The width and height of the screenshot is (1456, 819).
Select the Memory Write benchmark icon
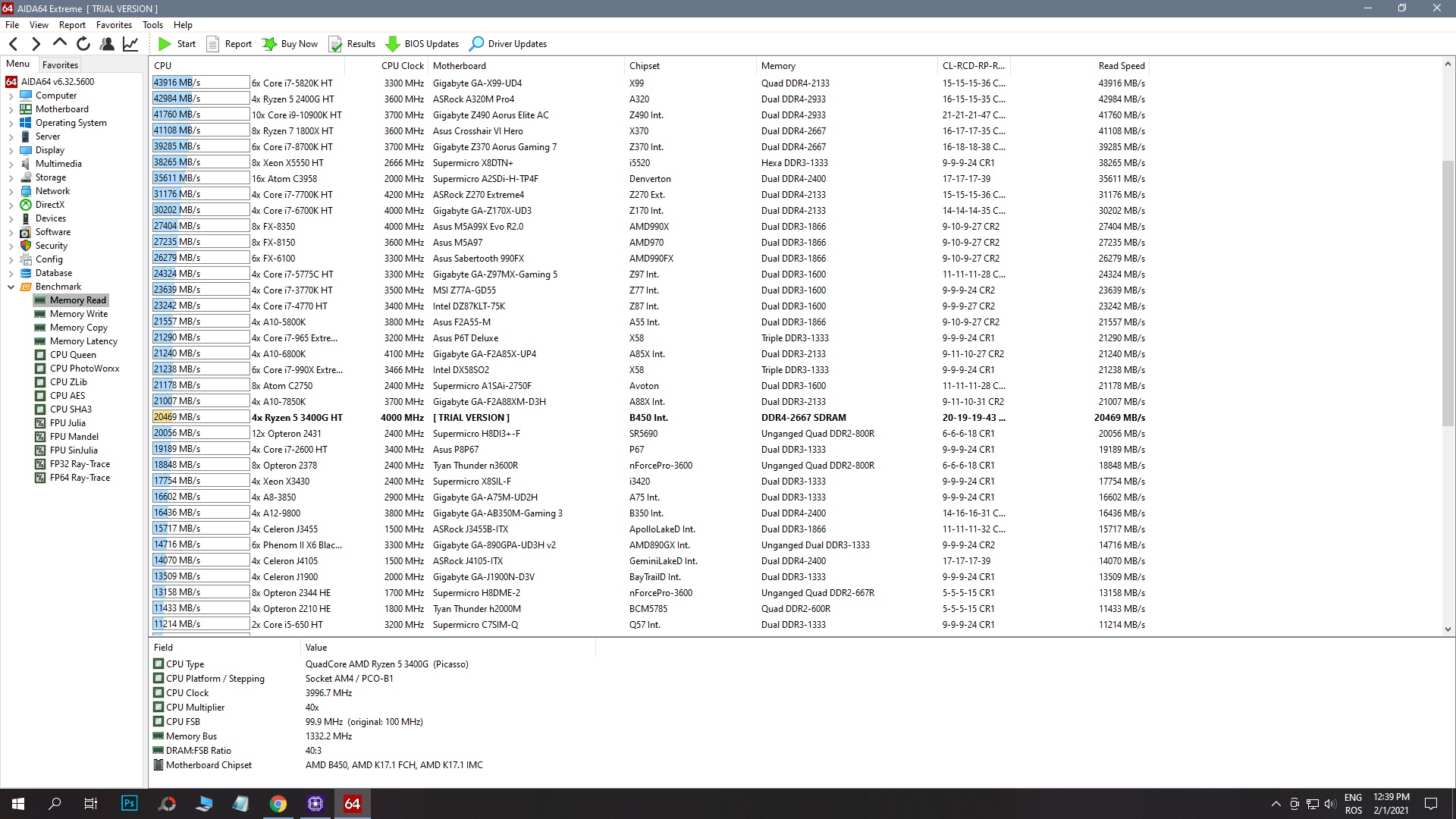[40, 314]
